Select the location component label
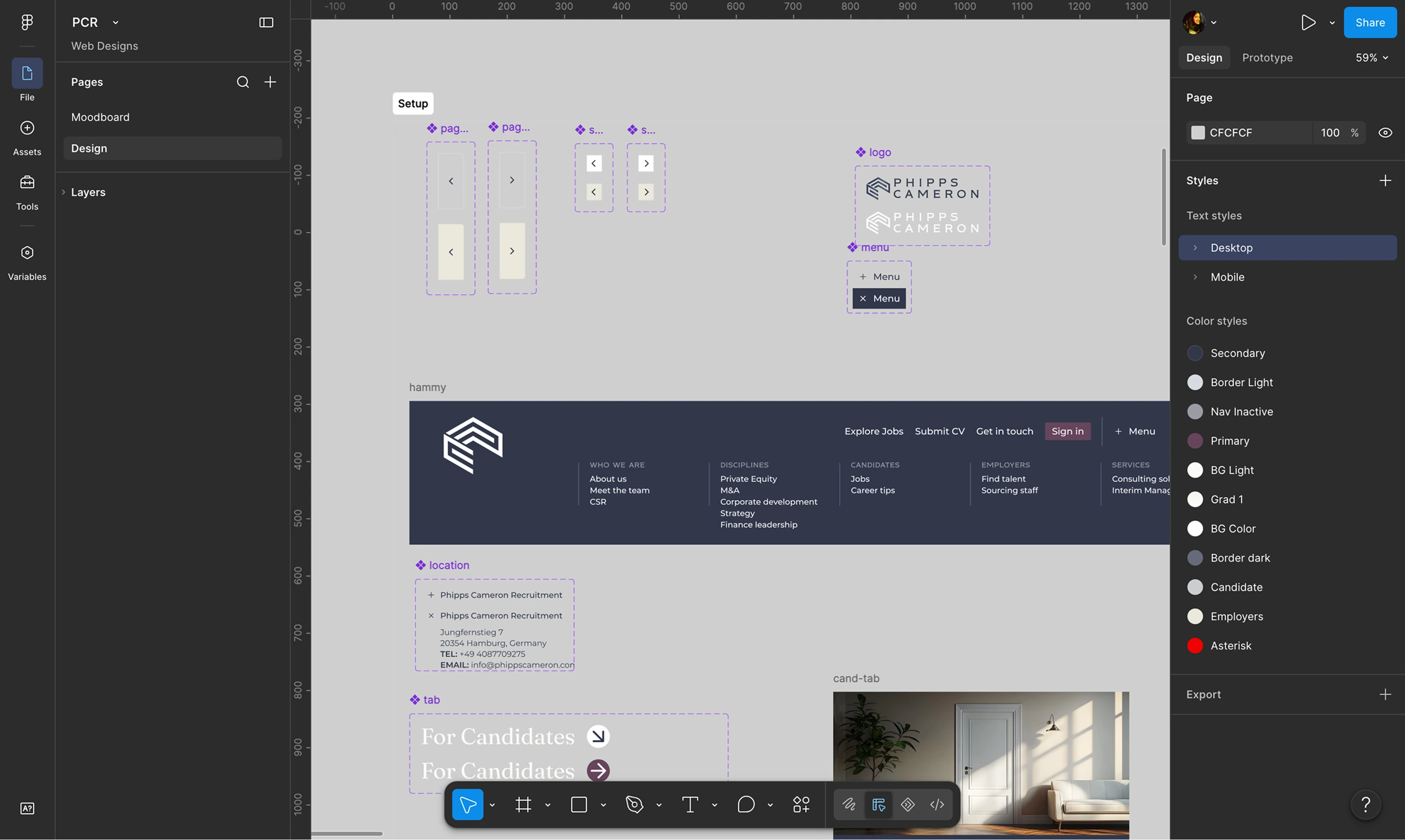Image resolution: width=1405 pixels, height=840 pixels. click(x=442, y=565)
